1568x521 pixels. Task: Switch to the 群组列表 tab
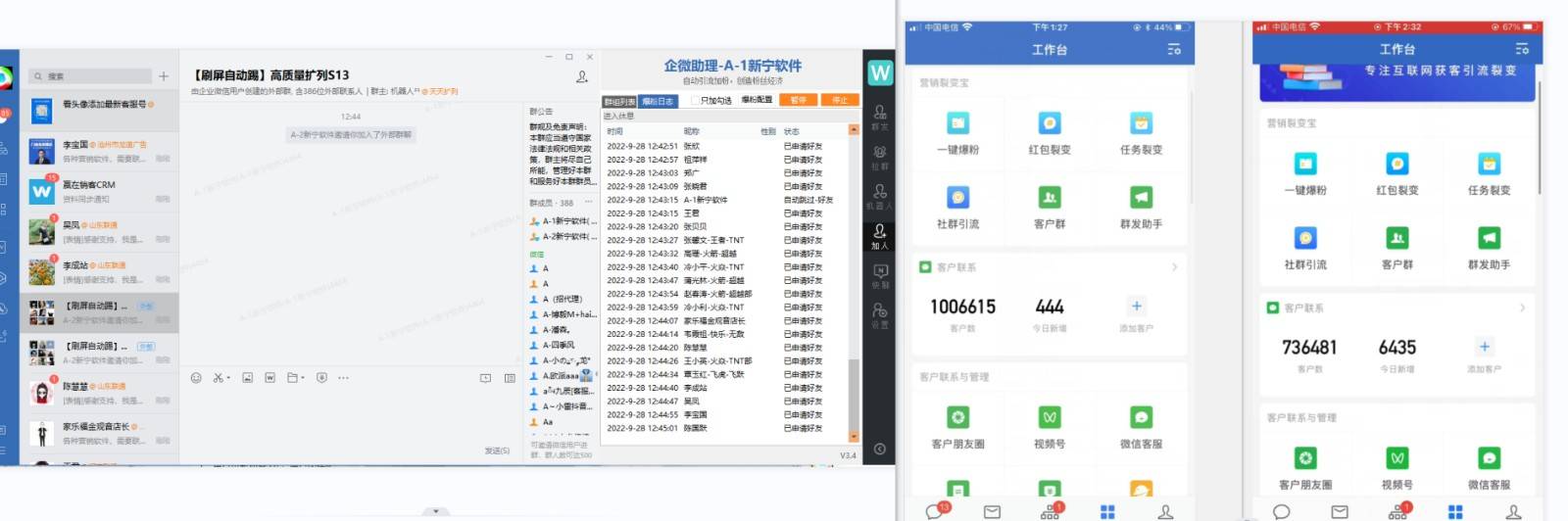coord(619,101)
